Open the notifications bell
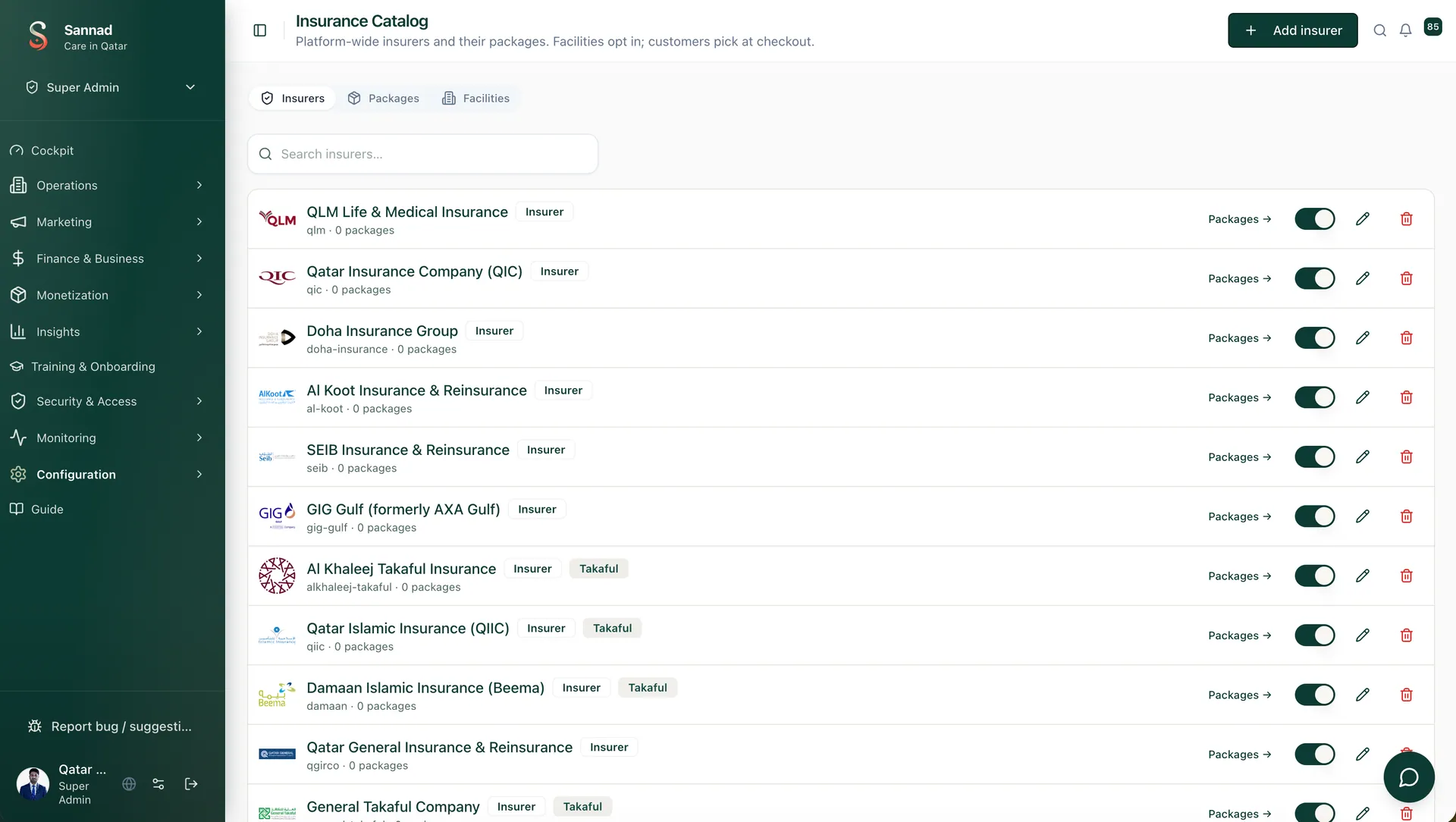The height and width of the screenshot is (822, 1456). (x=1405, y=30)
